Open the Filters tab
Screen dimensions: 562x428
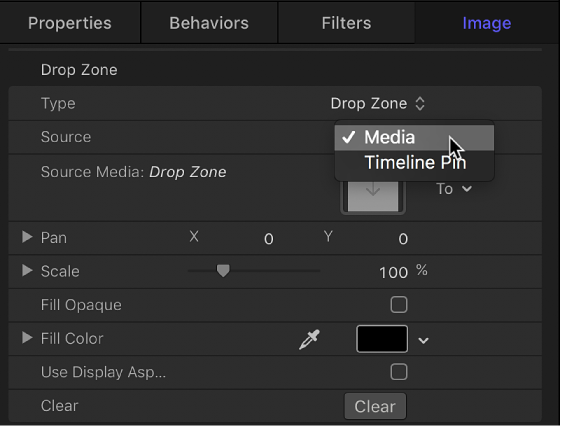[x=346, y=23]
